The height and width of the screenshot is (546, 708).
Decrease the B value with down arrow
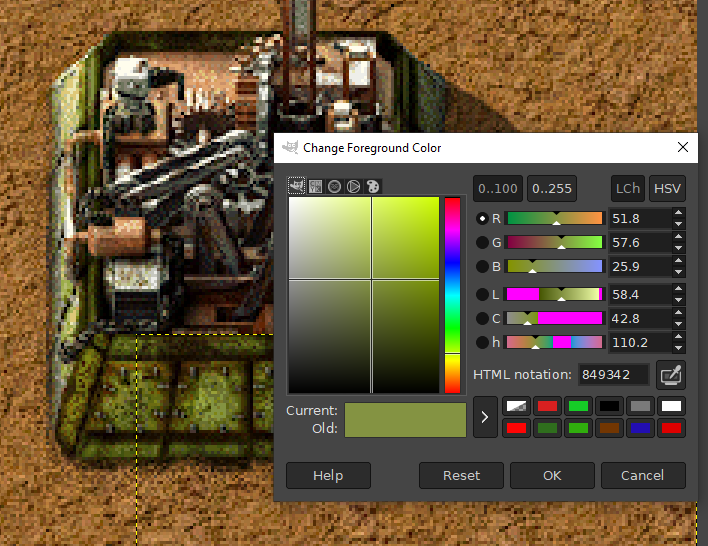tap(678, 272)
